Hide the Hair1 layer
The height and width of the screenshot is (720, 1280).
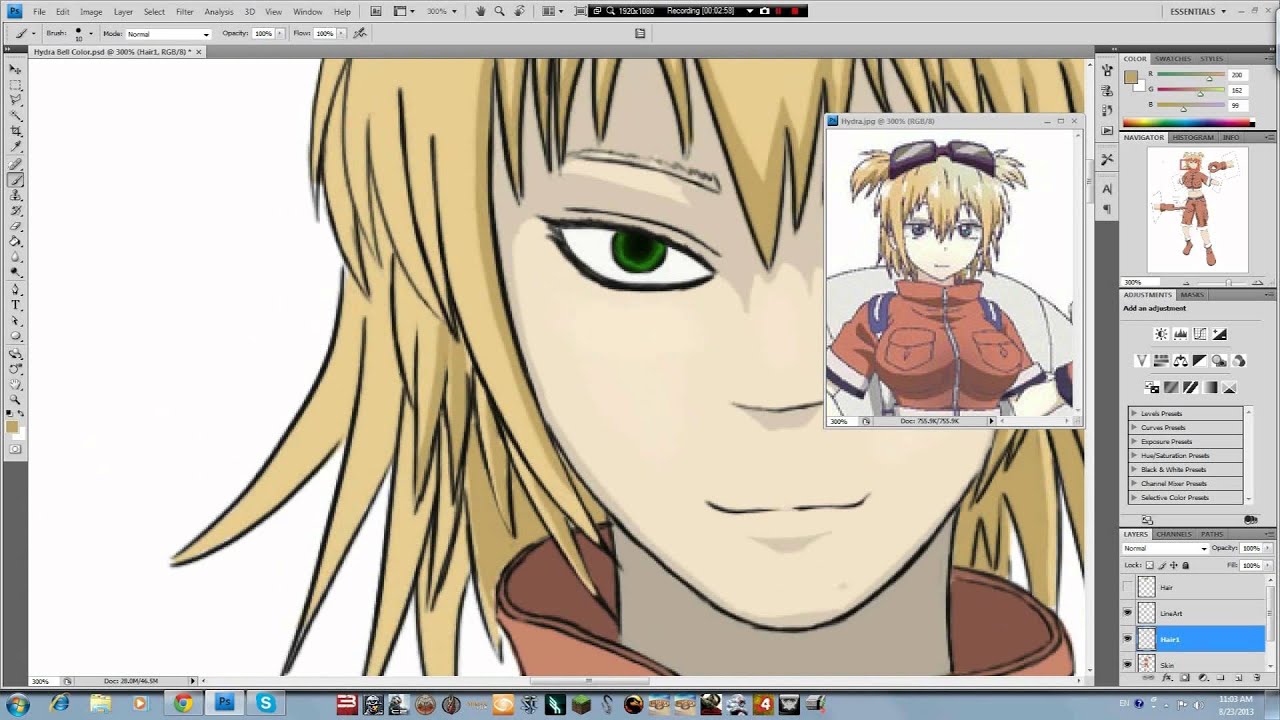1128,639
